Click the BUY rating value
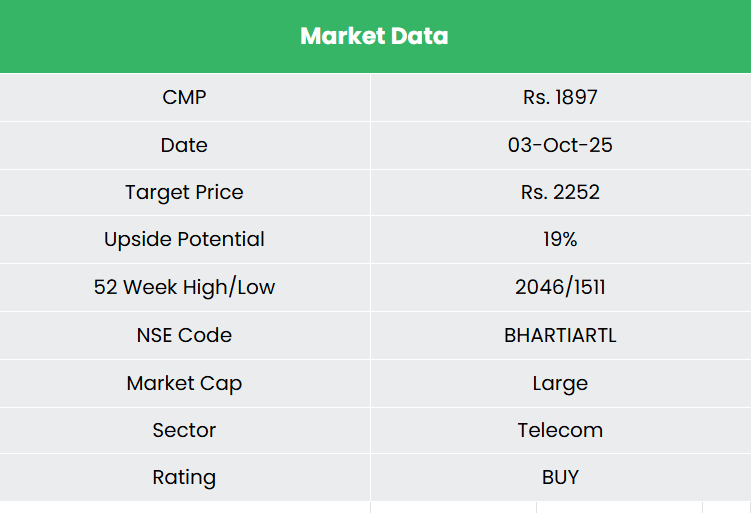Viewport: 751px width, 513px height. coord(560,477)
